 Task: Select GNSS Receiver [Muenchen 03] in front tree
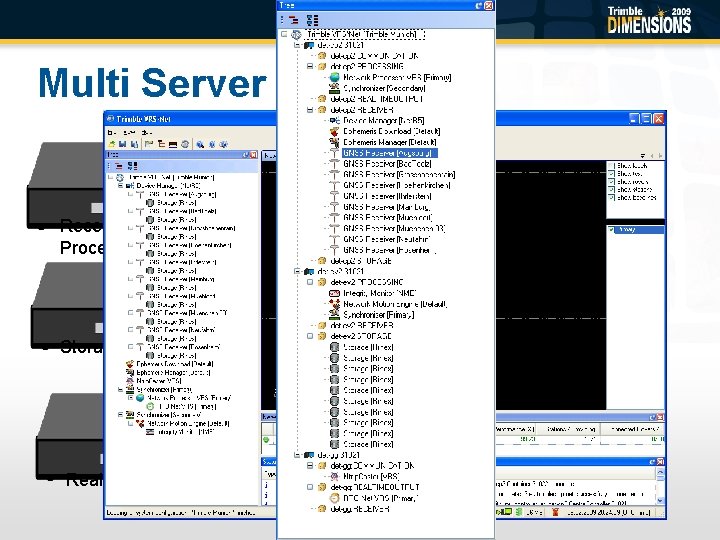[x=394, y=228]
